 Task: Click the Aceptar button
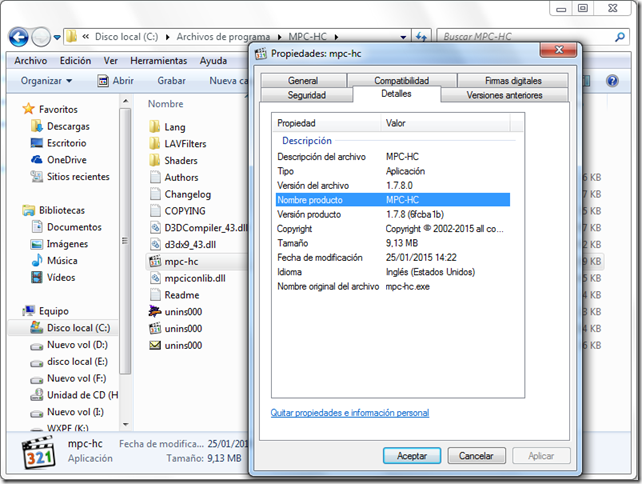(412, 456)
